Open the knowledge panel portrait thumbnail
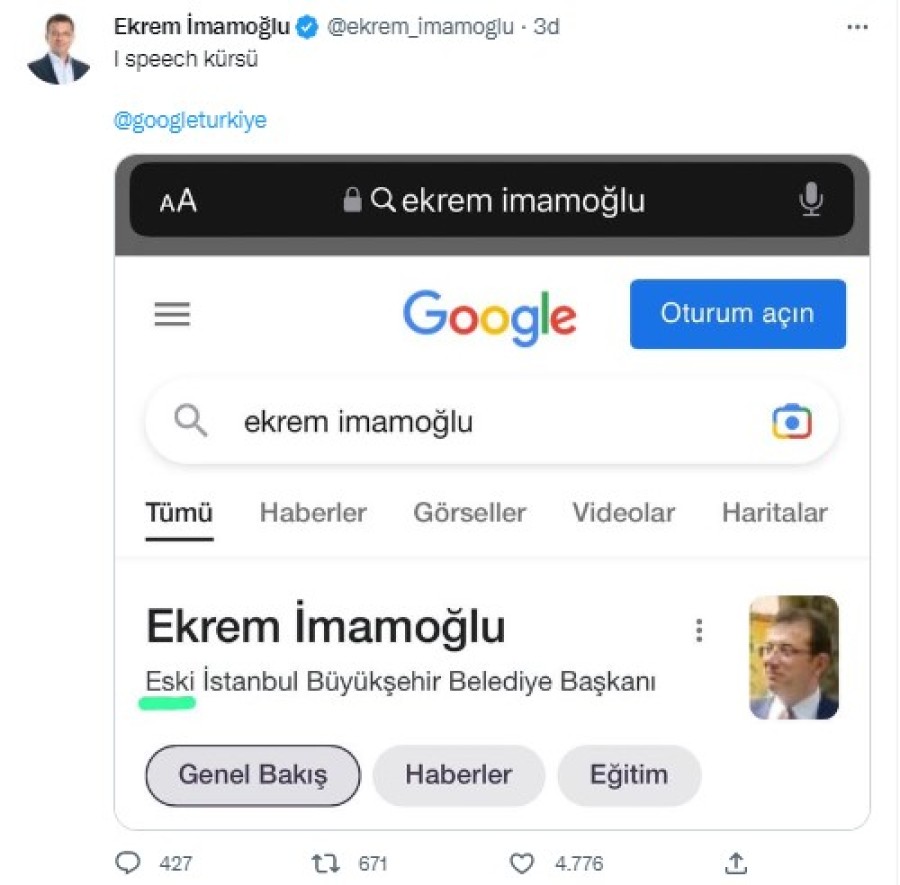Screen dimensions: 900x885 point(794,657)
